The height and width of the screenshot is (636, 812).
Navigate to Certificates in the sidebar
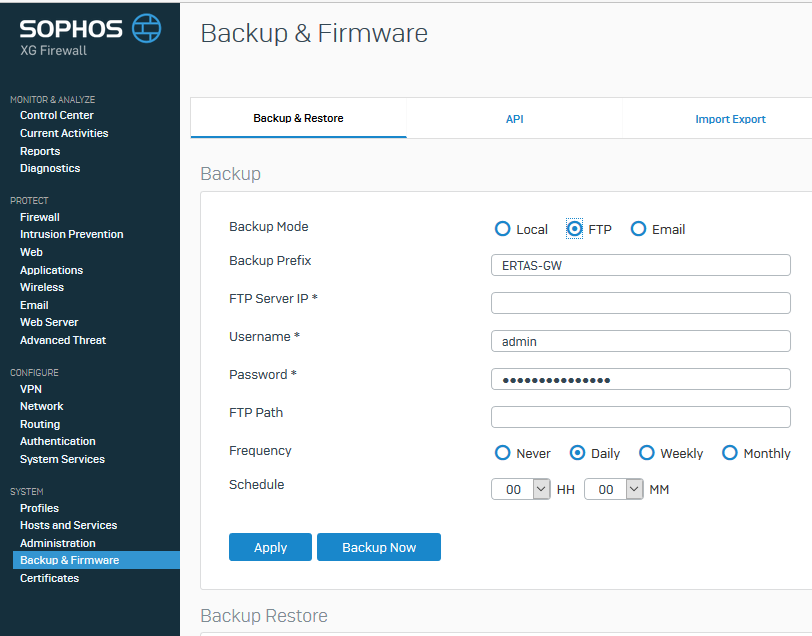pos(49,578)
